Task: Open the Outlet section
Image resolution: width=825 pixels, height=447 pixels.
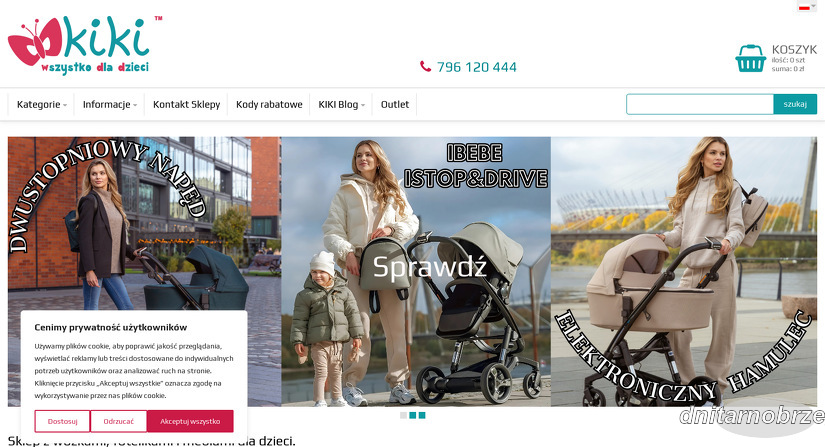Action: pyautogui.click(x=395, y=104)
